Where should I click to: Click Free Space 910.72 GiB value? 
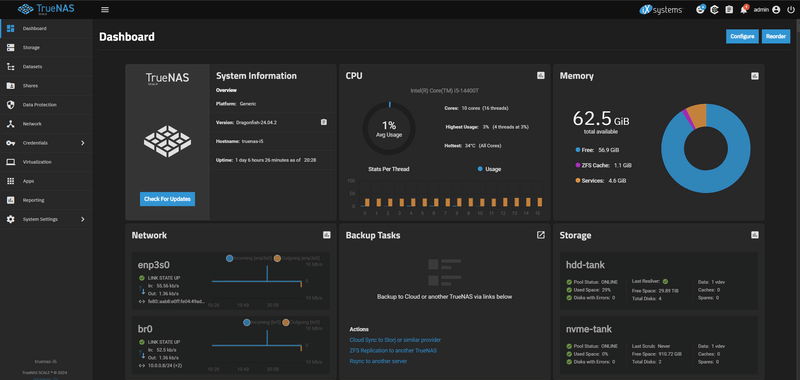click(x=670, y=354)
